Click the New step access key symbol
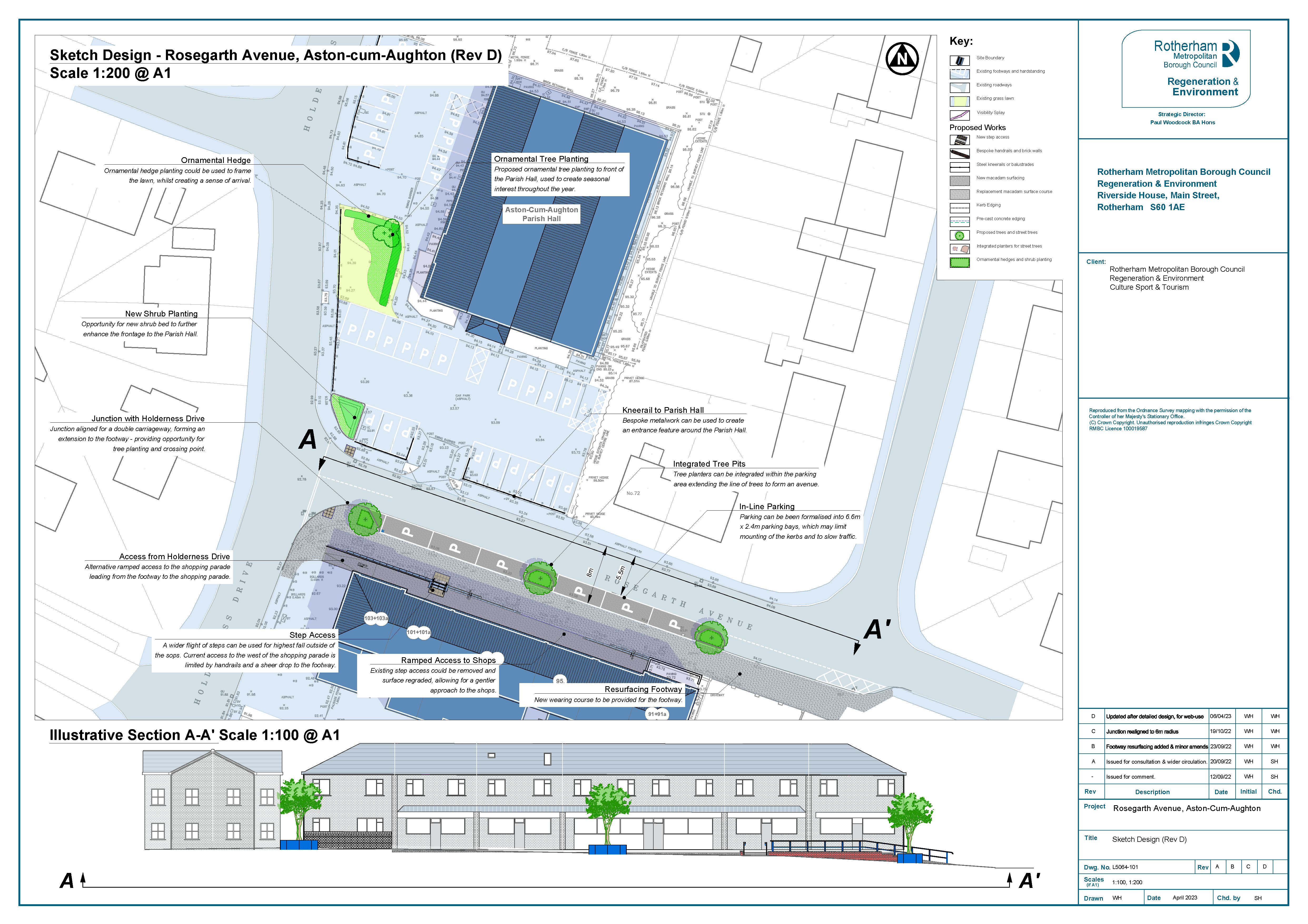The image size is (1308, 924). (x=959, y=140)
